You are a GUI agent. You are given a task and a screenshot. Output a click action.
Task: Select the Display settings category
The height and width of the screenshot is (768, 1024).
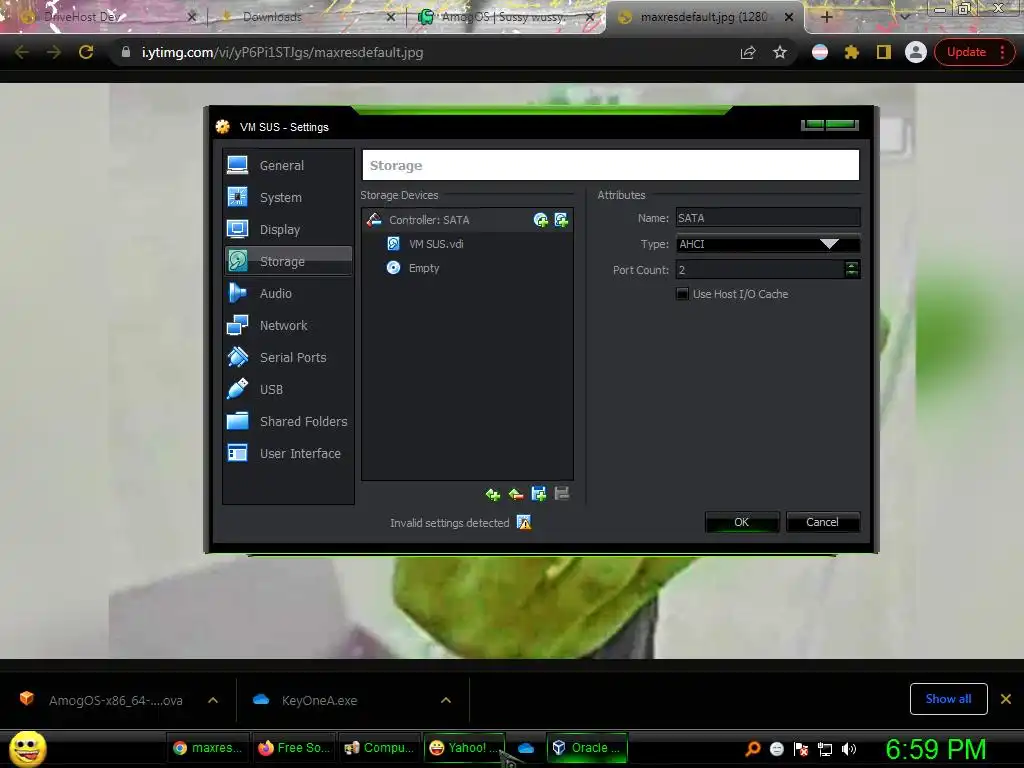point(287,229)
